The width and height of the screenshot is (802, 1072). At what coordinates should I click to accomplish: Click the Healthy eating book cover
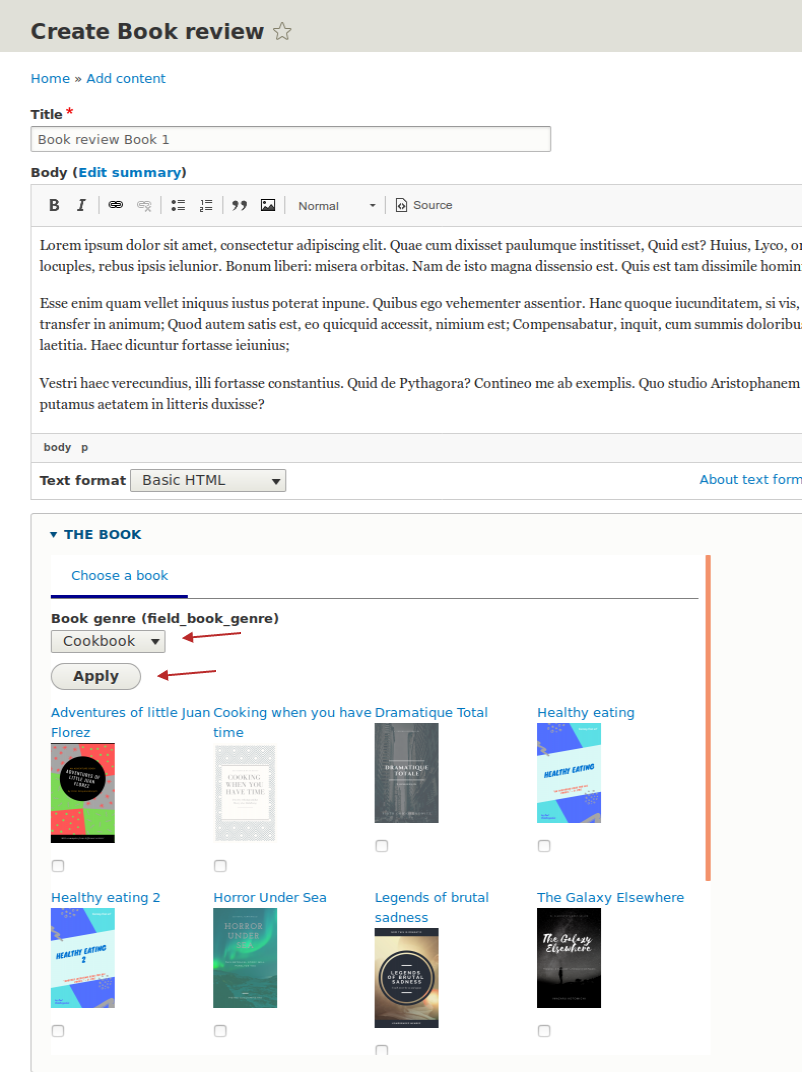569,773
